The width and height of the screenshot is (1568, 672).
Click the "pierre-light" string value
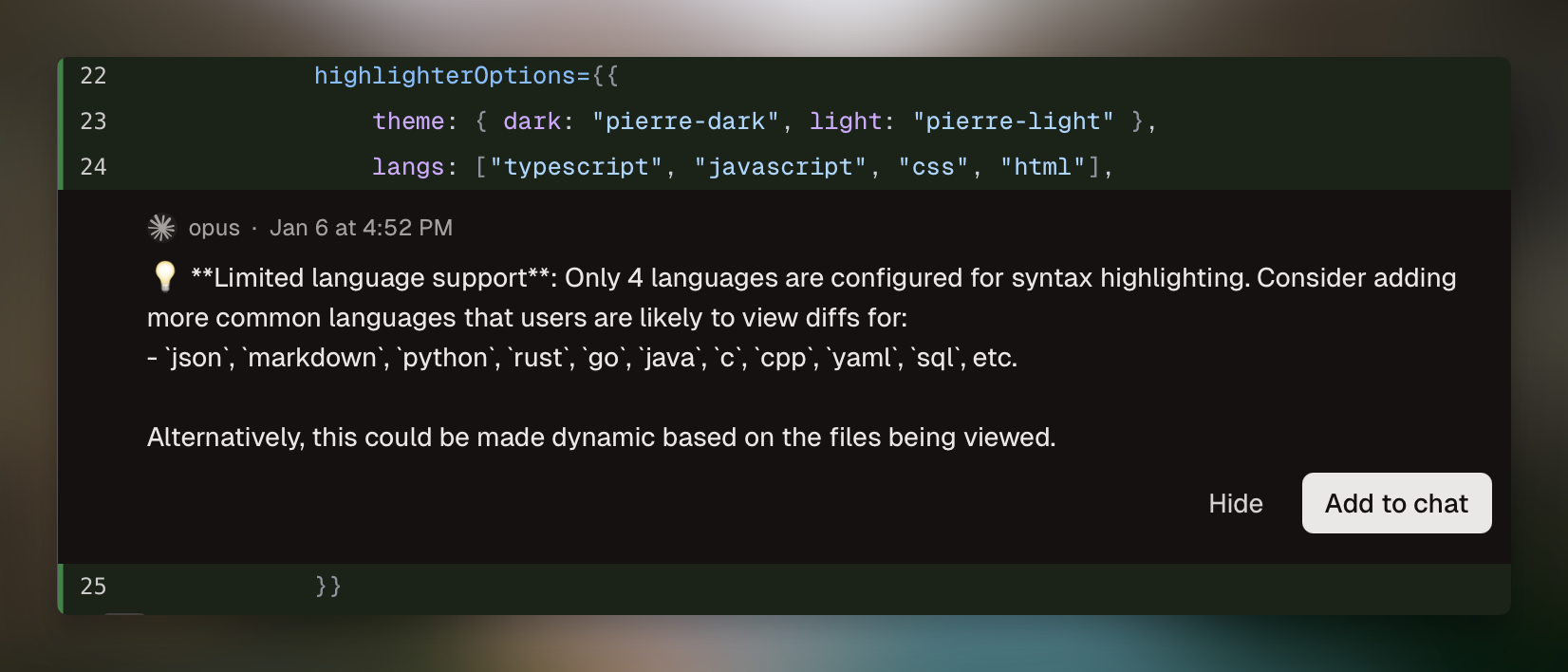[x=1013, y=121]
